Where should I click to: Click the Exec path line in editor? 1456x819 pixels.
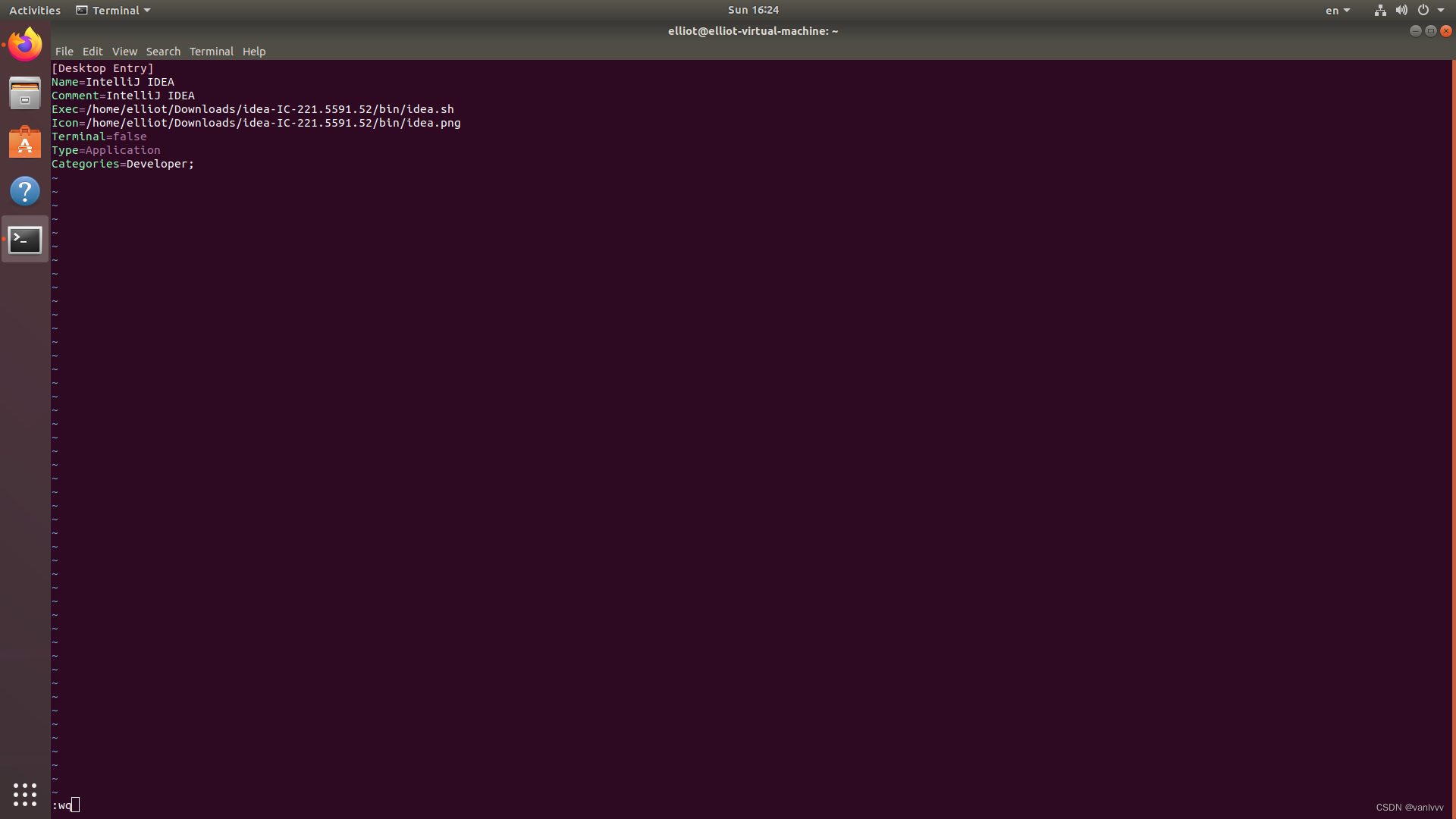[253, 109]
